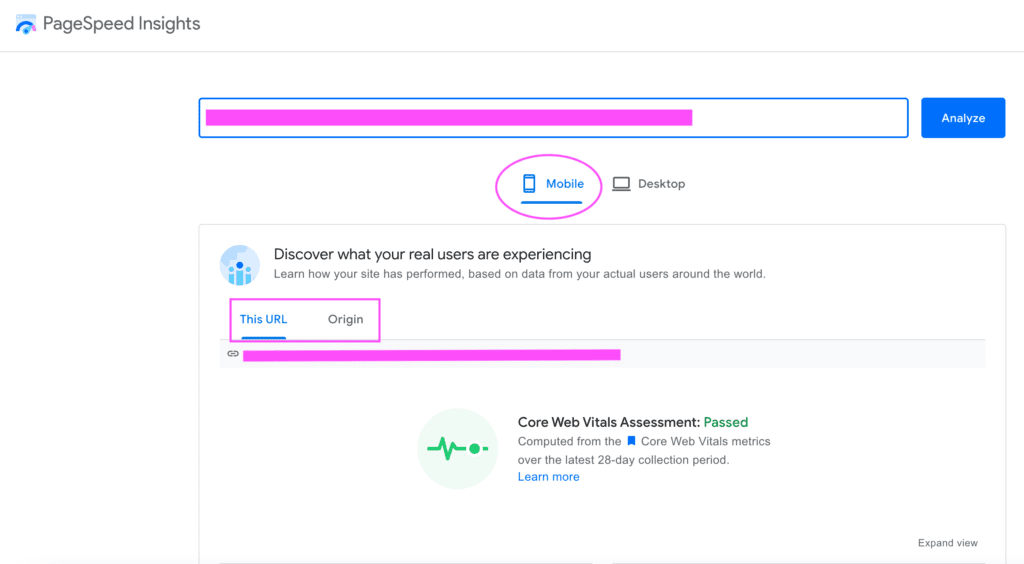Click the green pulse vitals icon

tap(457, 448)
